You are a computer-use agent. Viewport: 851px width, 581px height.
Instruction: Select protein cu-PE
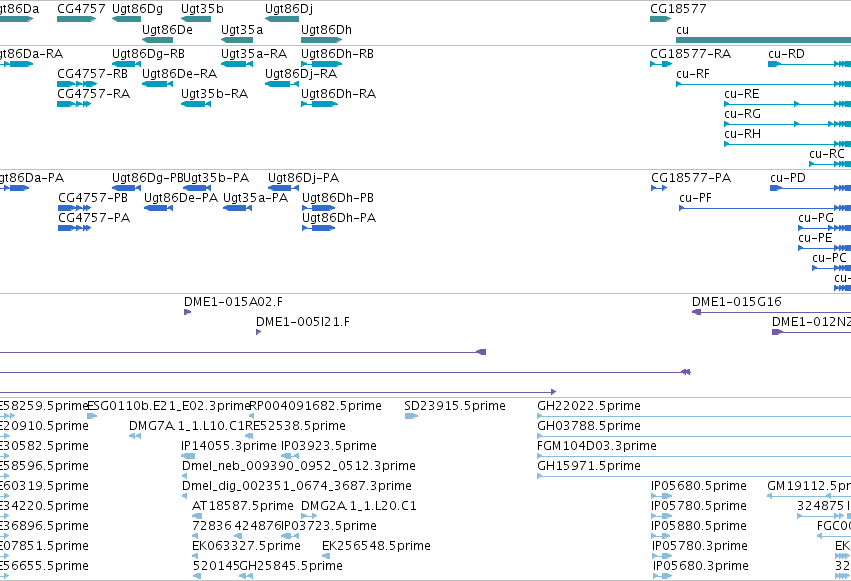point(824,248)
